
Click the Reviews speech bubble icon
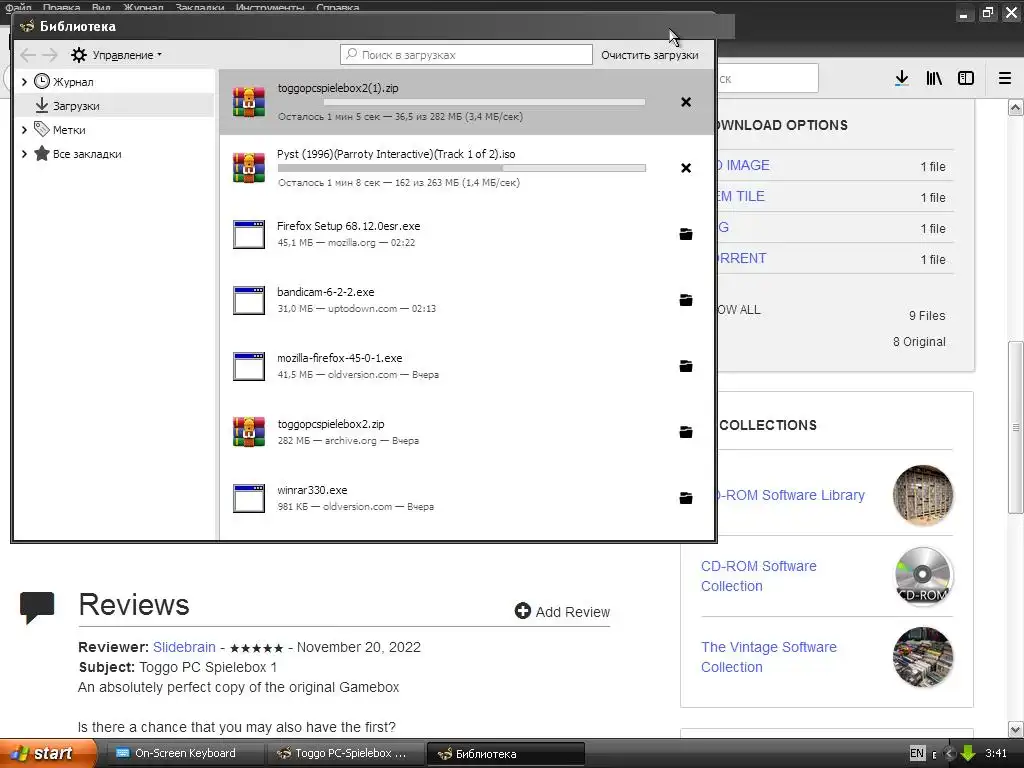click(x=37, y=607)
